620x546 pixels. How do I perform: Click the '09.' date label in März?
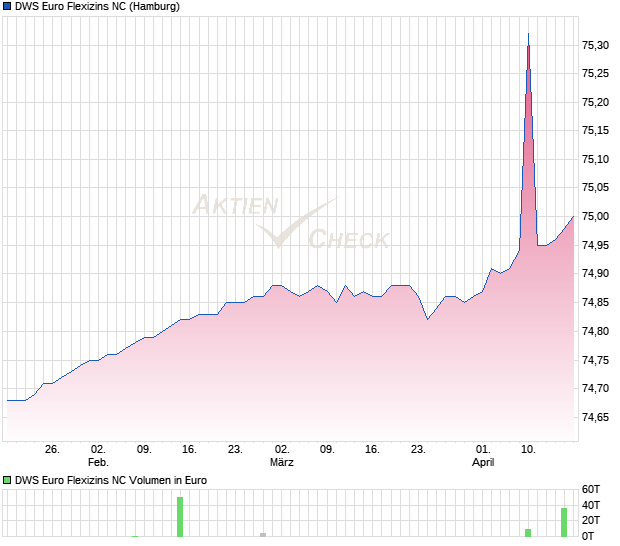327,450
